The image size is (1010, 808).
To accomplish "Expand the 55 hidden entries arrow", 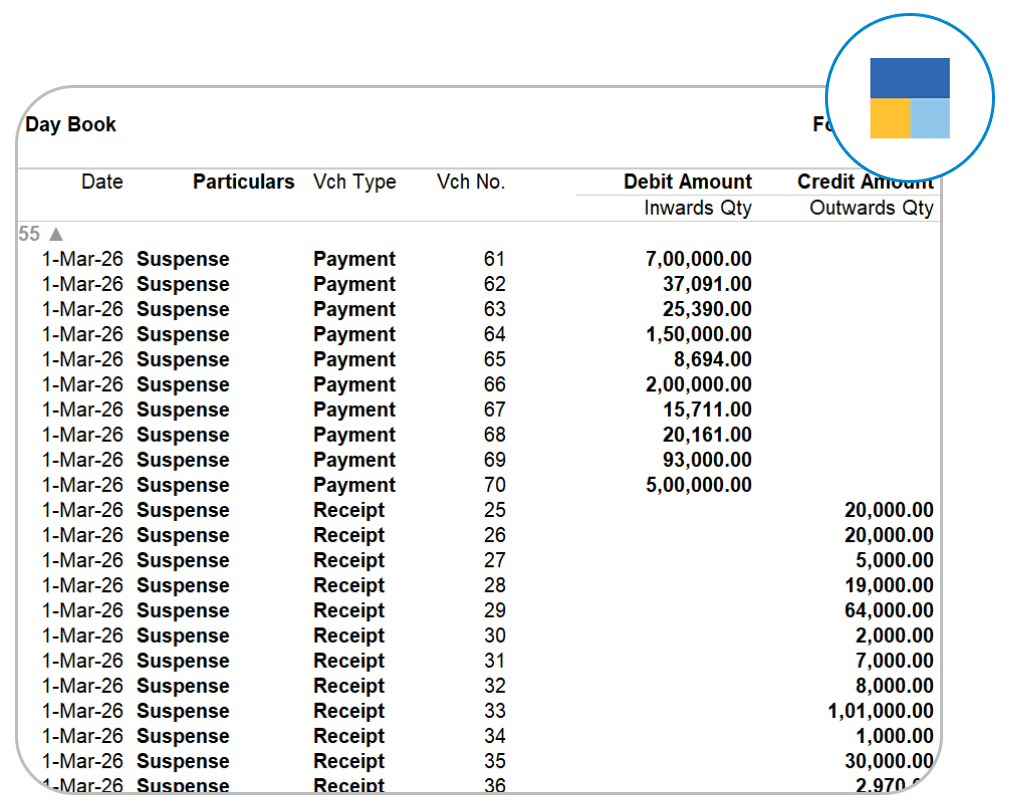I will point(56,234).
